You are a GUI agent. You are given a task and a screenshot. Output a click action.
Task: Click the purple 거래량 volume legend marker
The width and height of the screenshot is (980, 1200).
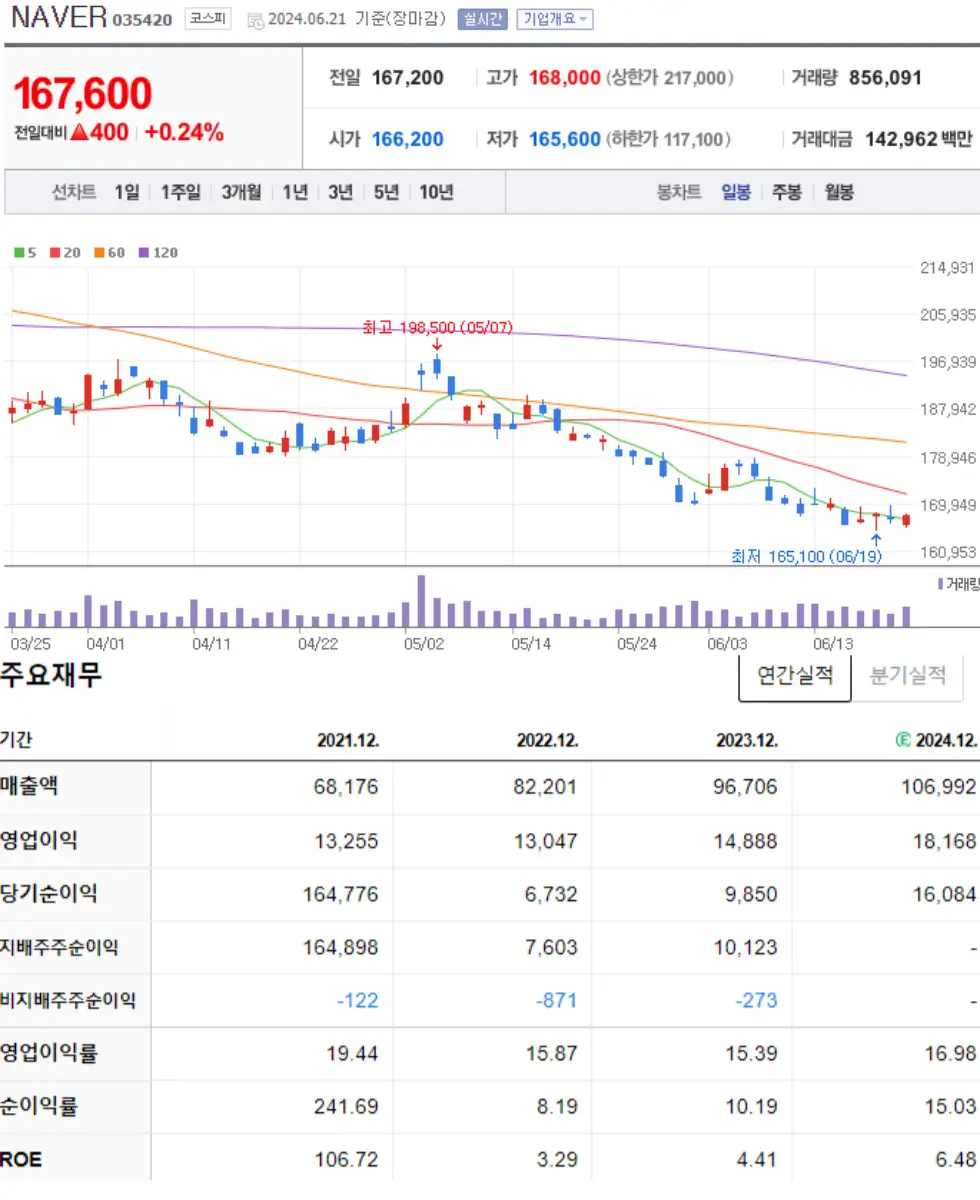(941, 582)
